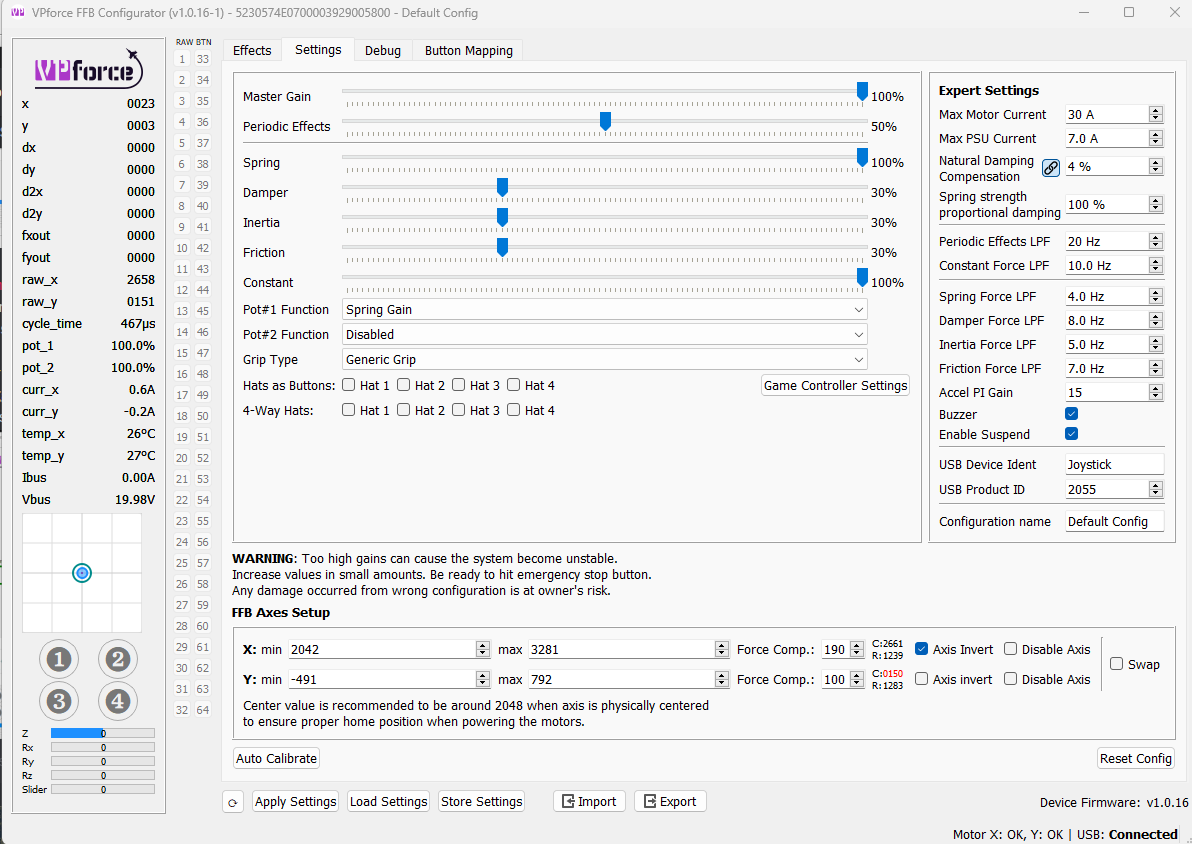Toggle the Enable Suspend checkbox
Viewport: 1192px width, 844px height.
point(1071,434)
